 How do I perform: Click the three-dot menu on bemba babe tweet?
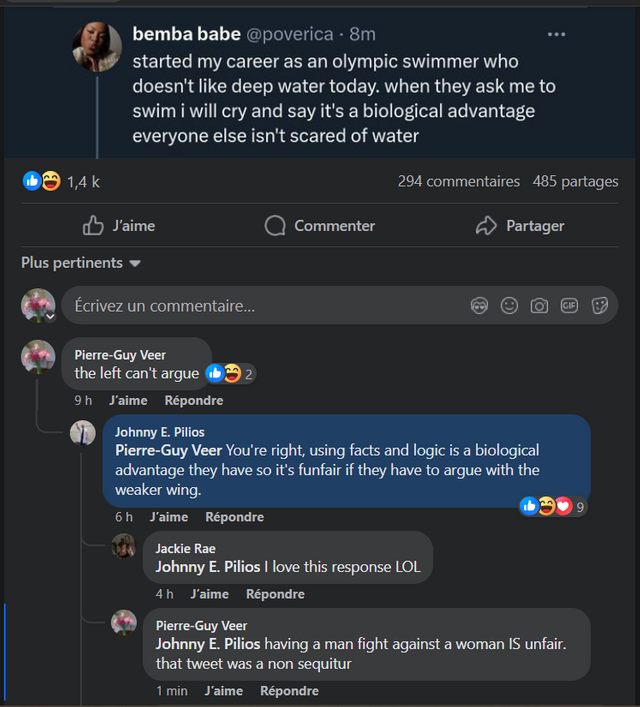pos(556,34)
